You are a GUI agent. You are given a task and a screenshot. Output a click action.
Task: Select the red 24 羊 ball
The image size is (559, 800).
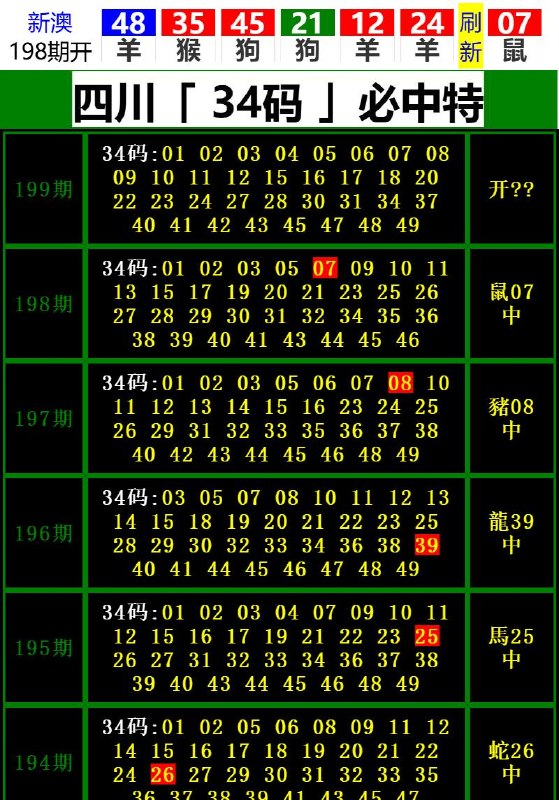pyautogui.click(x=427, y=37)
